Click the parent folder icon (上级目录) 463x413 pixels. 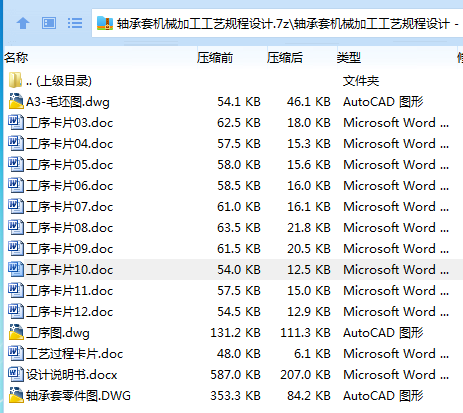[x=15, y=80]
